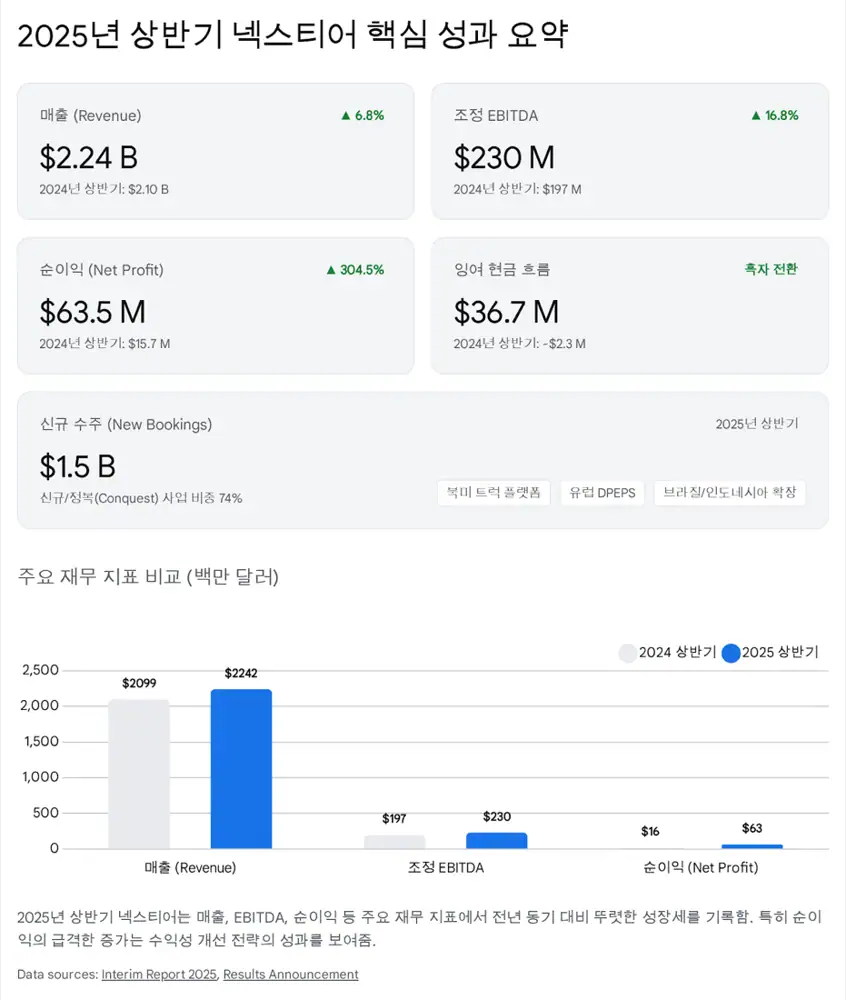Click the 2025년 상반기 넥스티어 page title
This screenshot has height=1000, width=846.
[292, 34]
